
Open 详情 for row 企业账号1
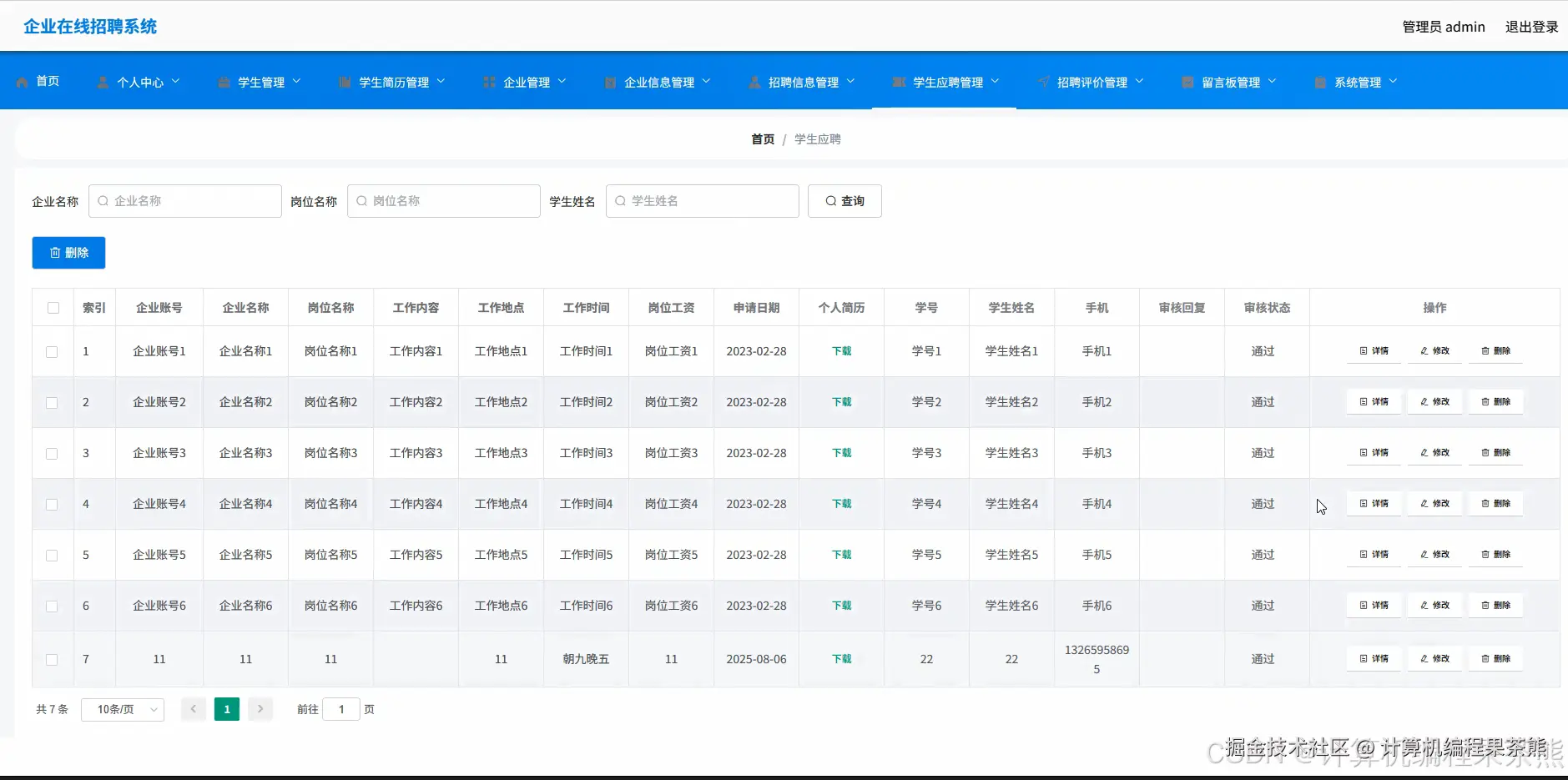(x=1374, y=351)
